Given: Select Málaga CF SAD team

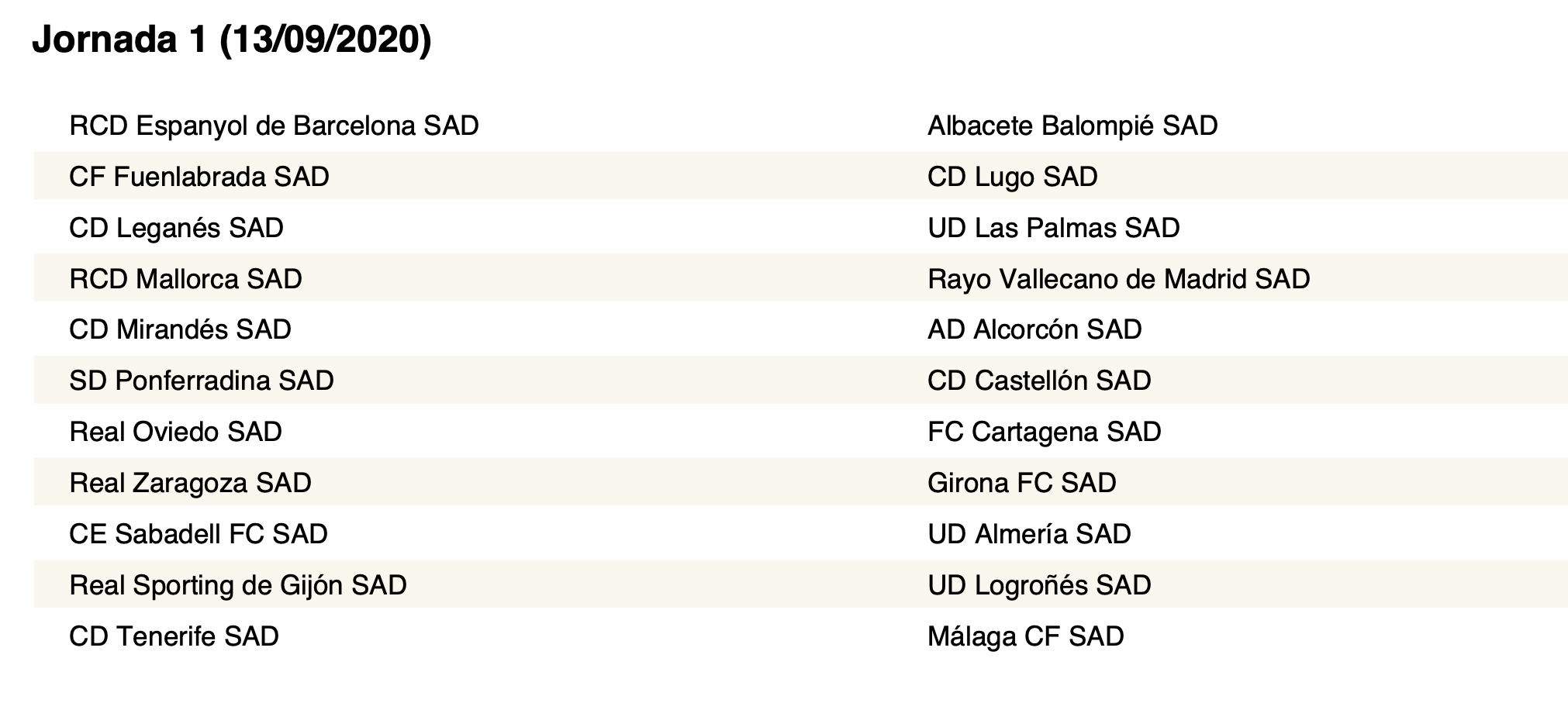Looking at the screenshot, I should tap(1026, 636).
